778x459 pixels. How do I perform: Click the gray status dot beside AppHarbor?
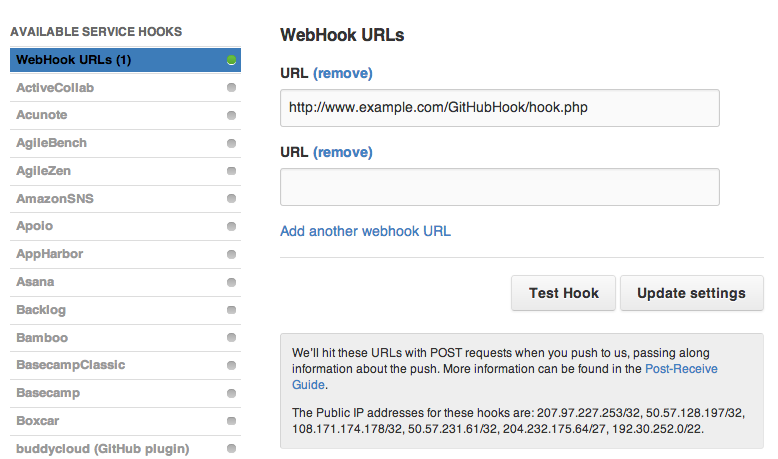[x=232, y=255]
